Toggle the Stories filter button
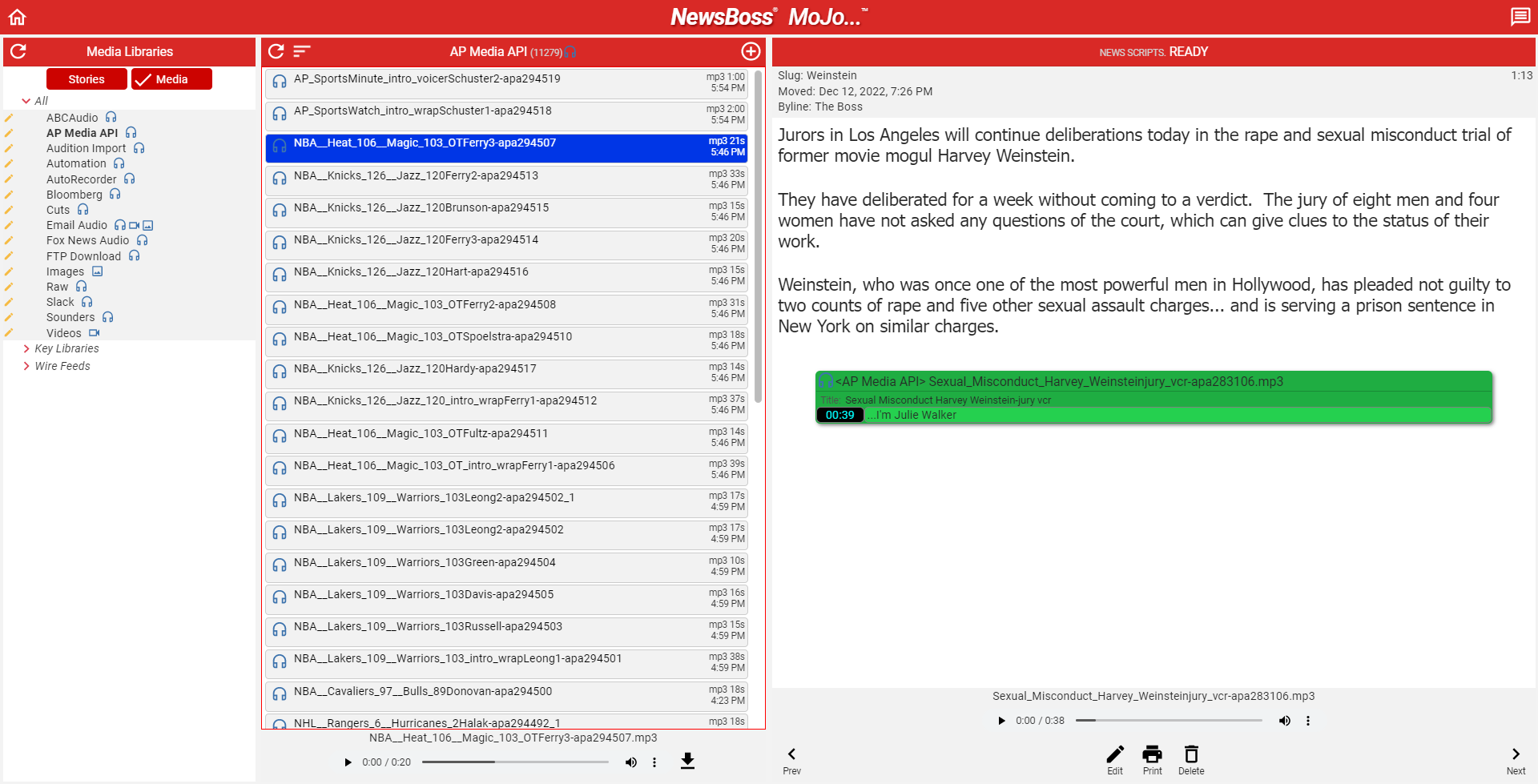The width and height of the screenshot is (1538, 784). coord(87,79)
